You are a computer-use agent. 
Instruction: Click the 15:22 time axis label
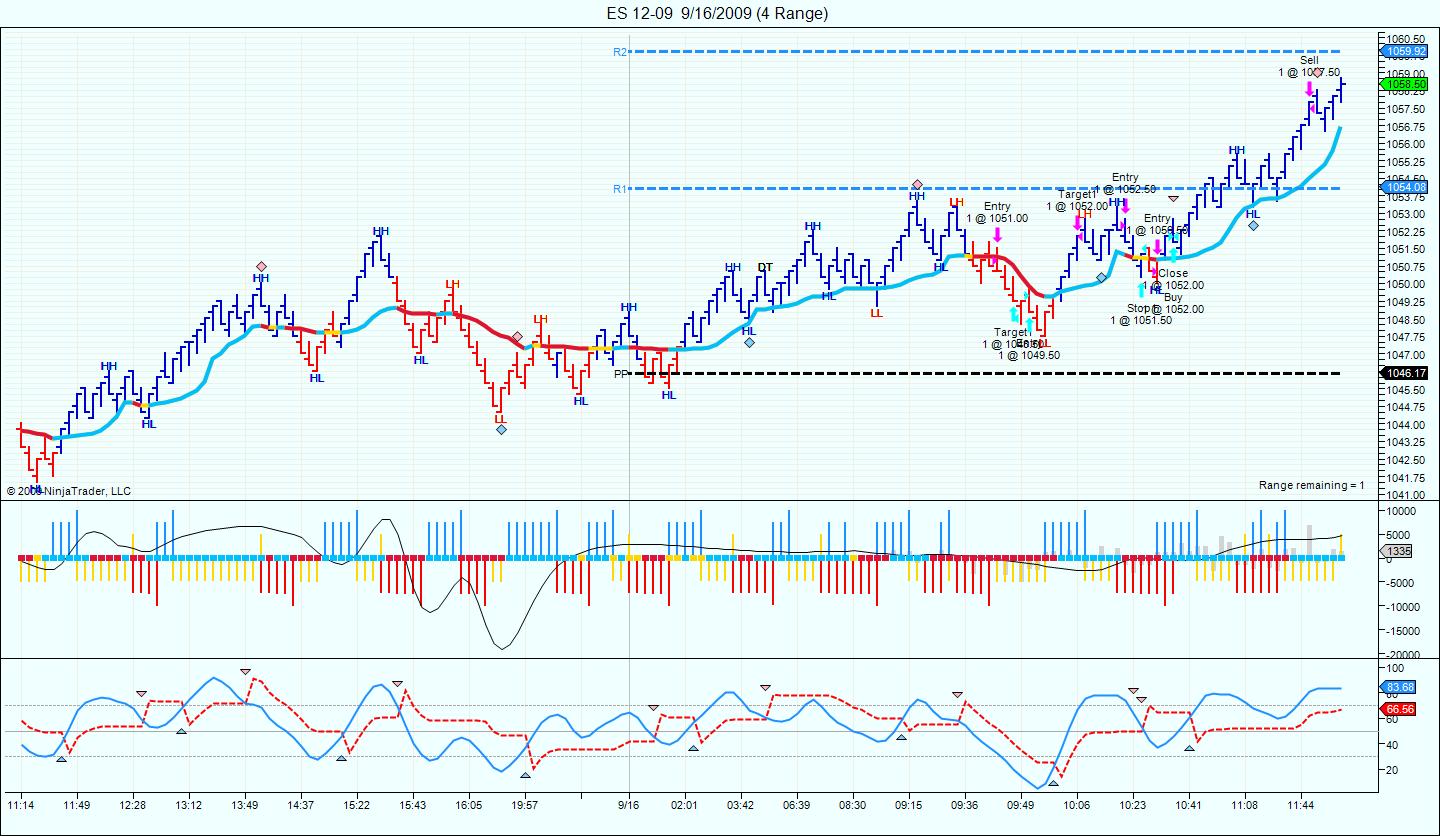coord(357,804)
